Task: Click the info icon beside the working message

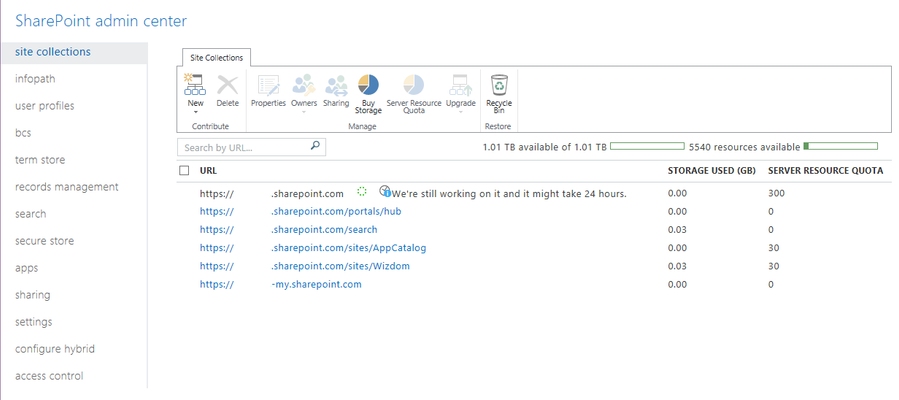Action: (x=388, y=194)
